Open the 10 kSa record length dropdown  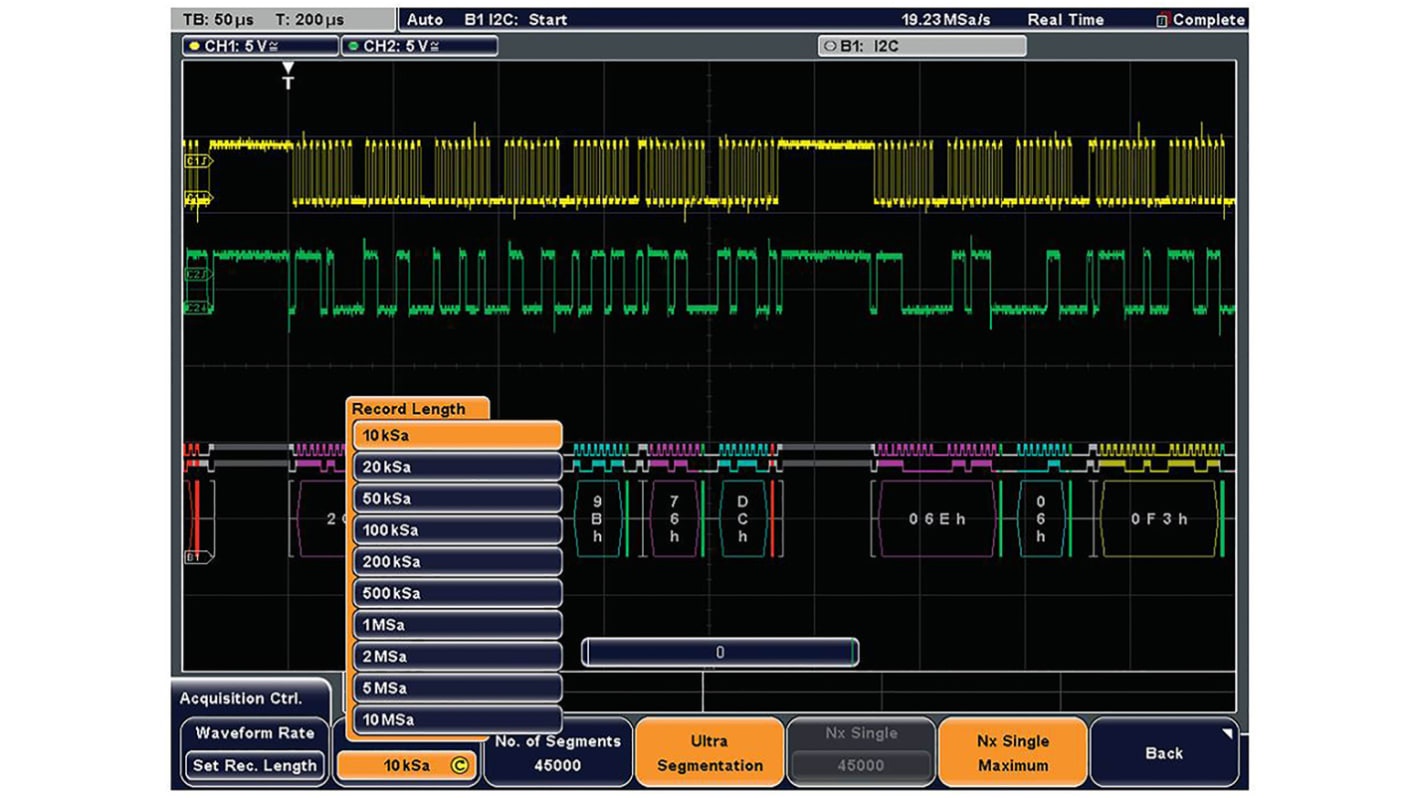[x=407, y=766]
